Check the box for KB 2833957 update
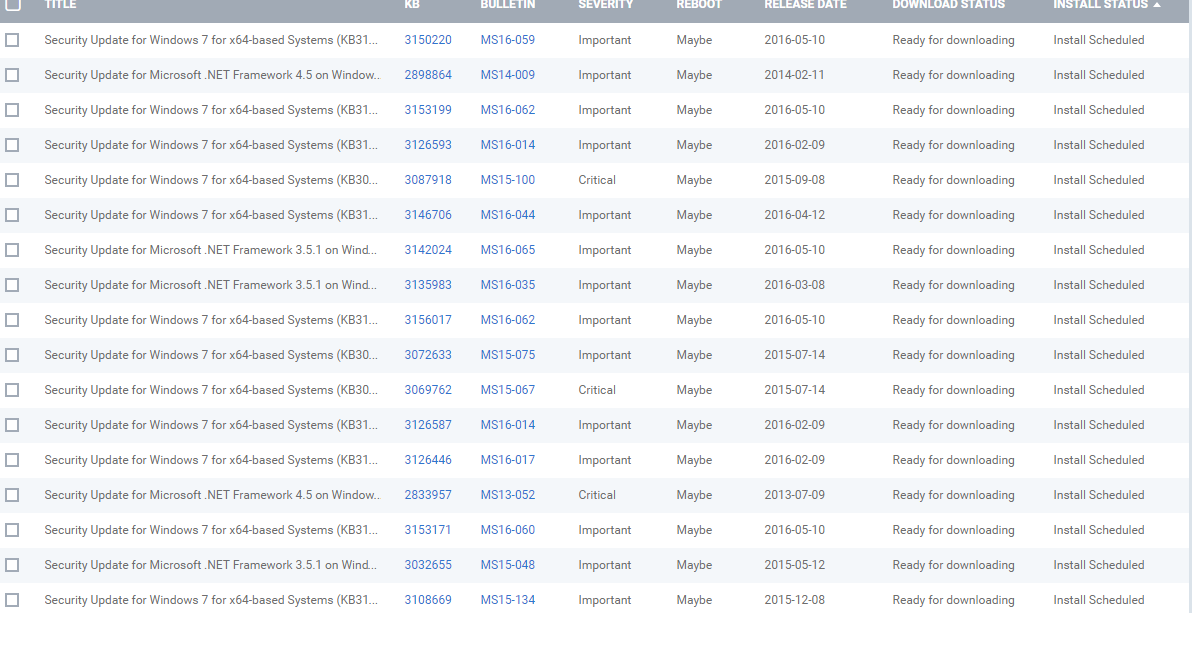 click(12, 495)
